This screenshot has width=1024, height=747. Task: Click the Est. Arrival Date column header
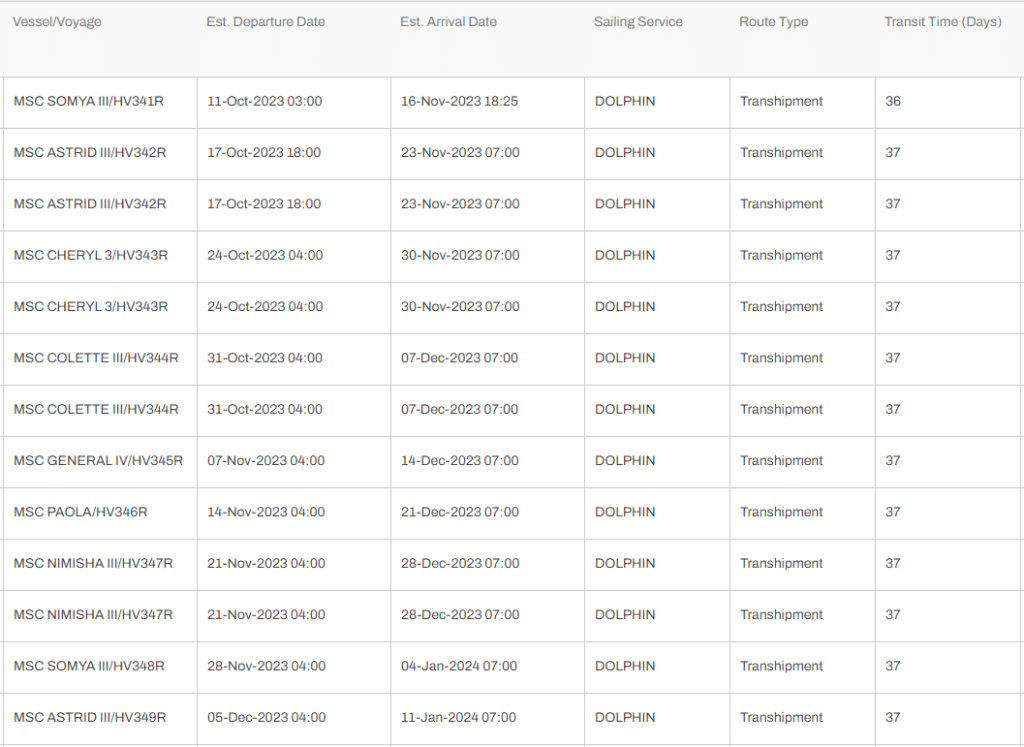449,22
